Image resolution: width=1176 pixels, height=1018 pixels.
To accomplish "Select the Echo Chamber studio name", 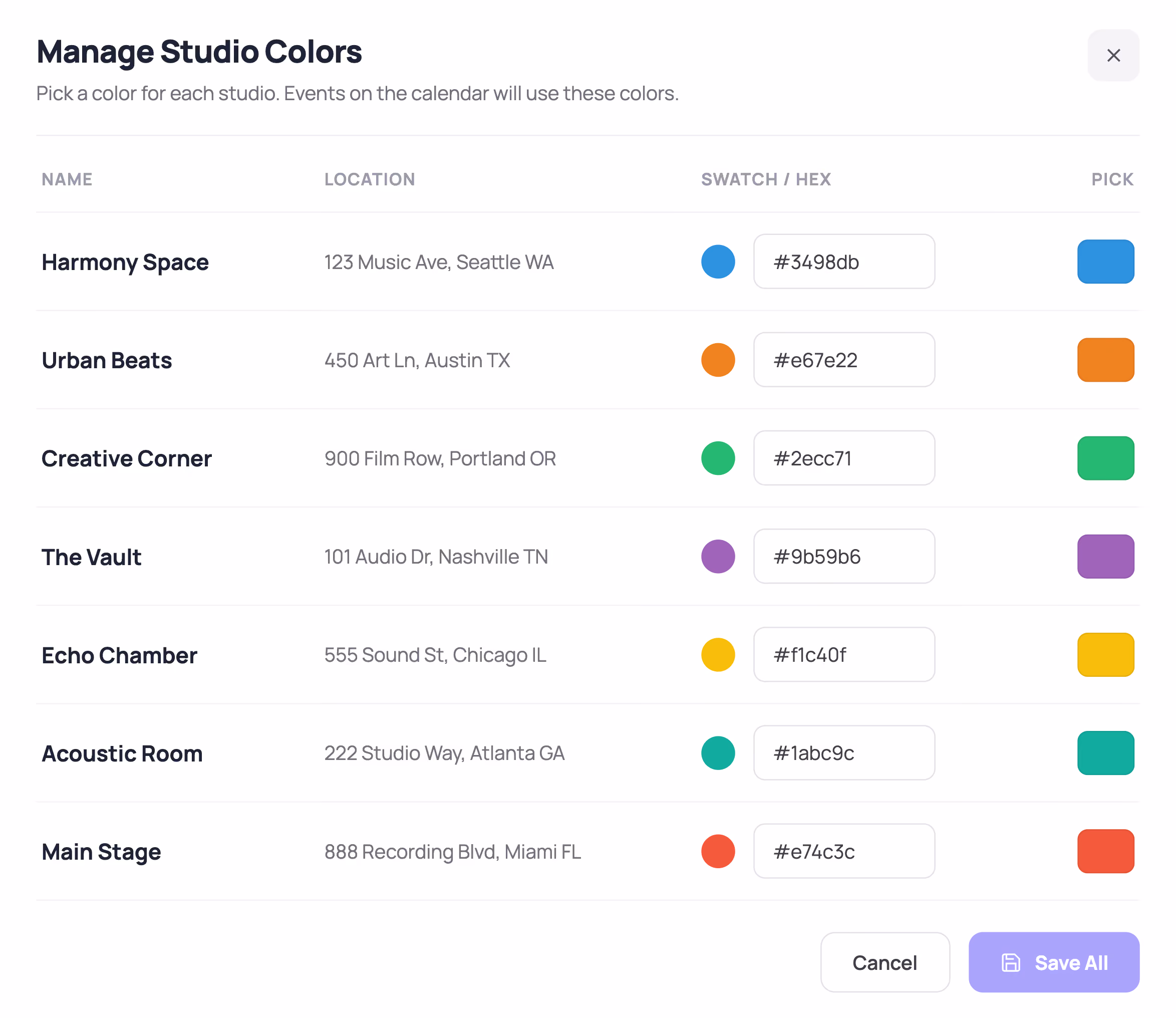I will pyautogui.click(x=119, y=655).
